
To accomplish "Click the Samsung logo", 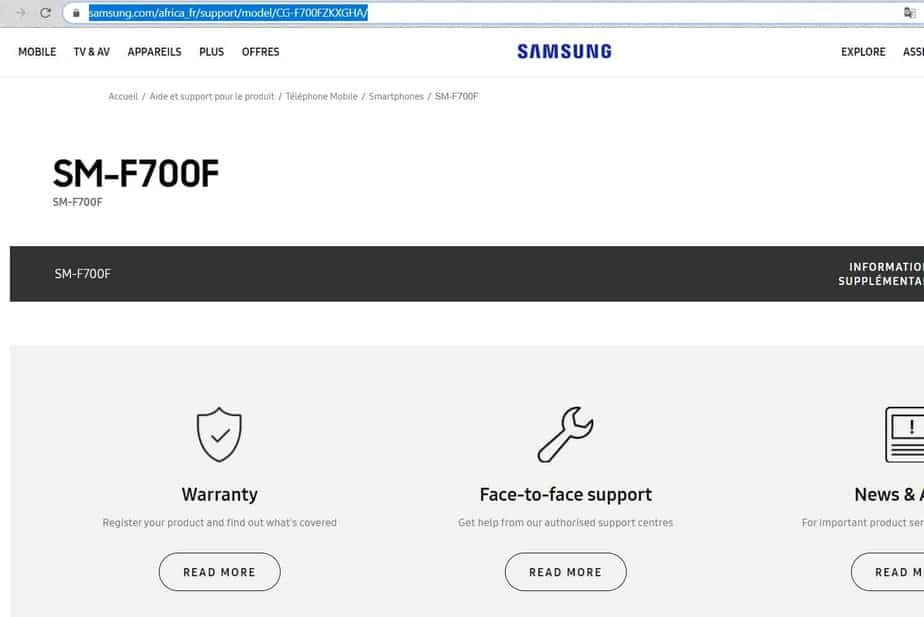I will coord(564,52).
